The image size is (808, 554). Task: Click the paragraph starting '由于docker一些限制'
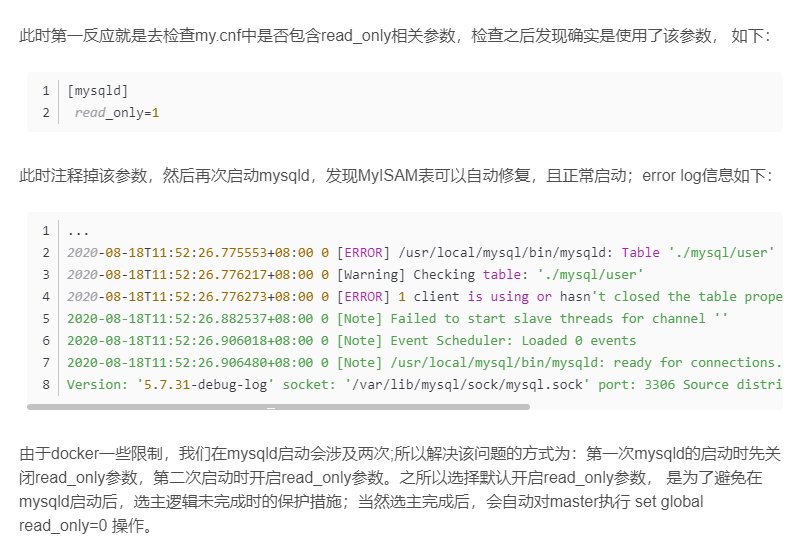400,490
